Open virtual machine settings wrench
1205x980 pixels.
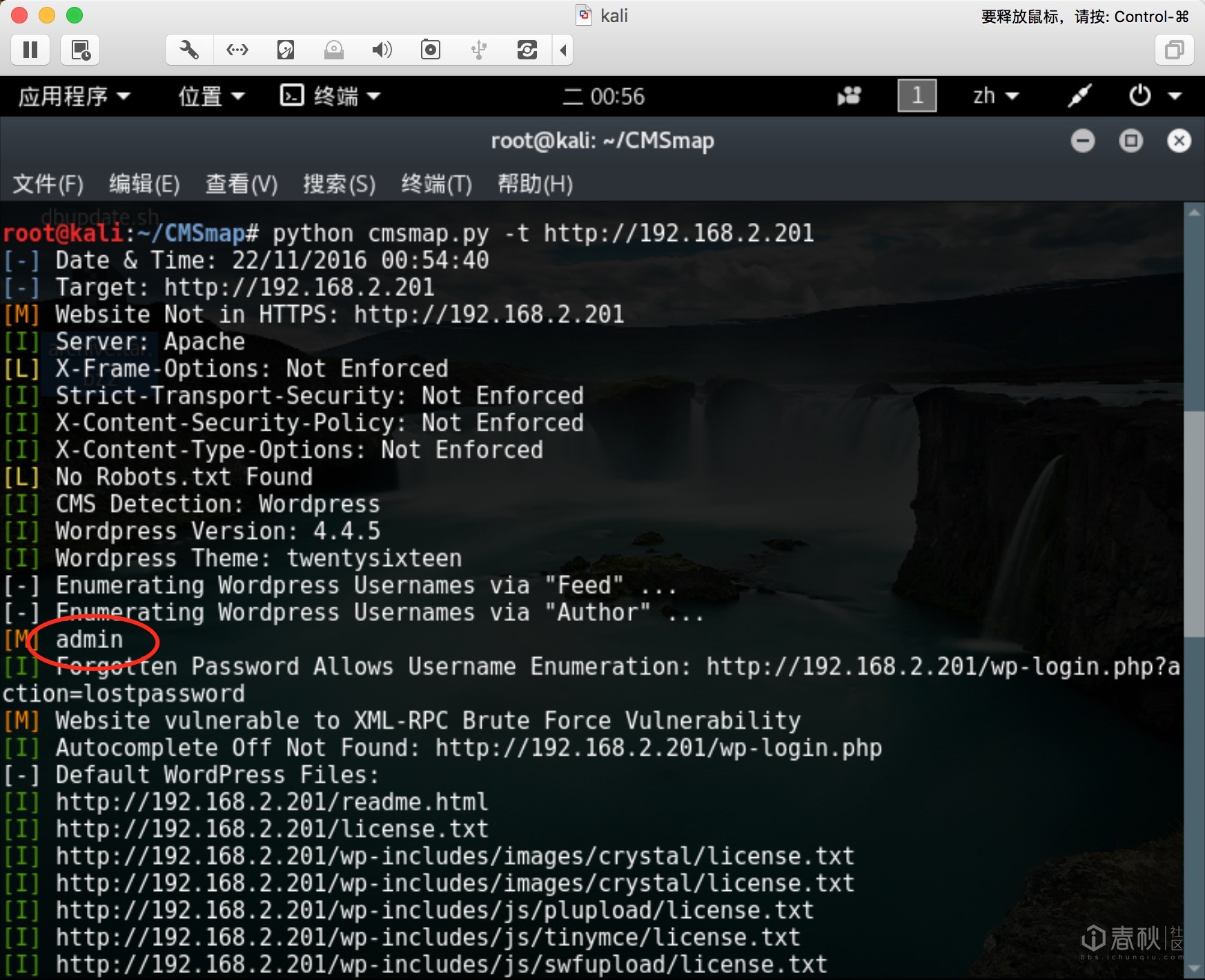(x=189, y=50)
